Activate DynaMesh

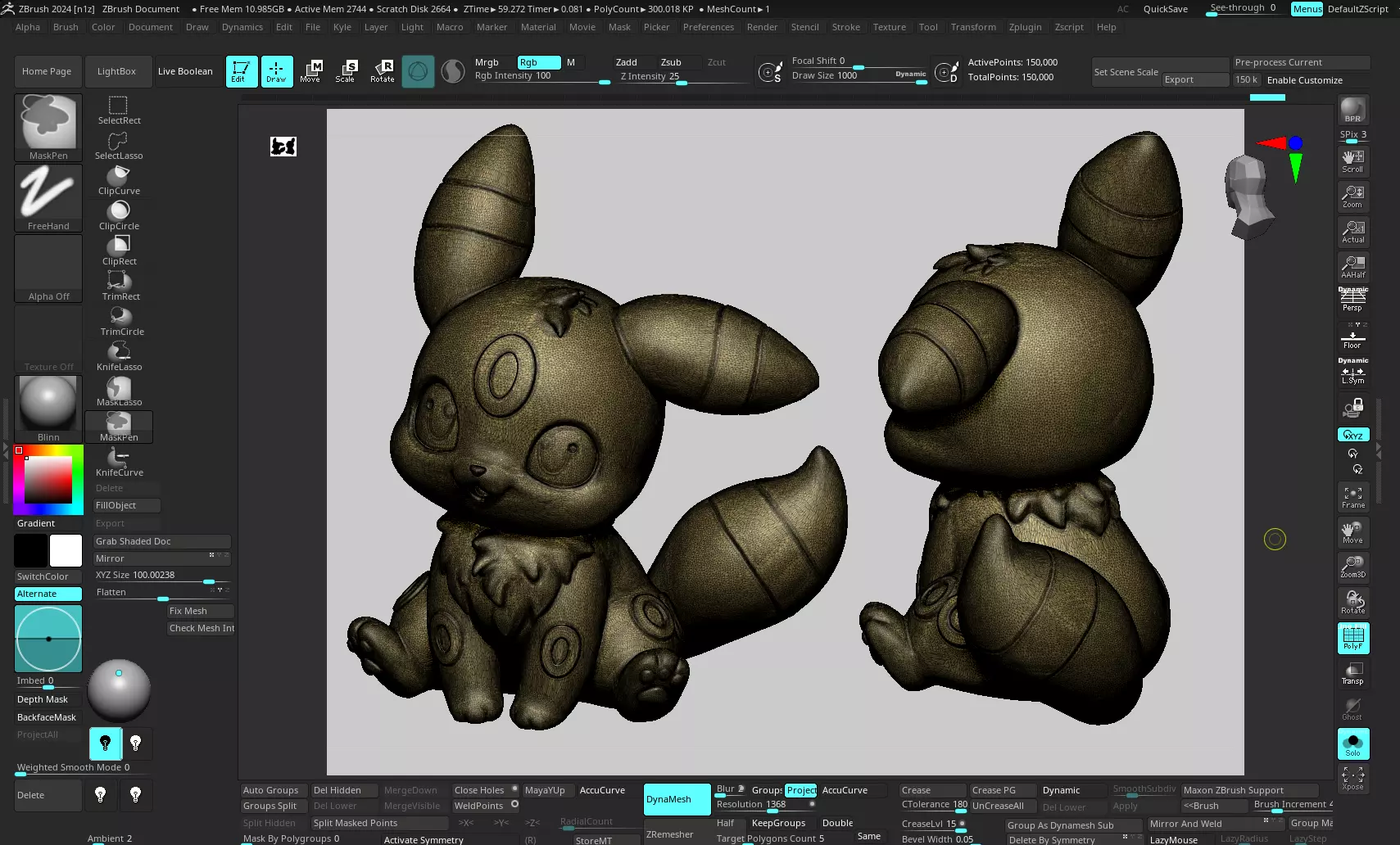point(677,799)
